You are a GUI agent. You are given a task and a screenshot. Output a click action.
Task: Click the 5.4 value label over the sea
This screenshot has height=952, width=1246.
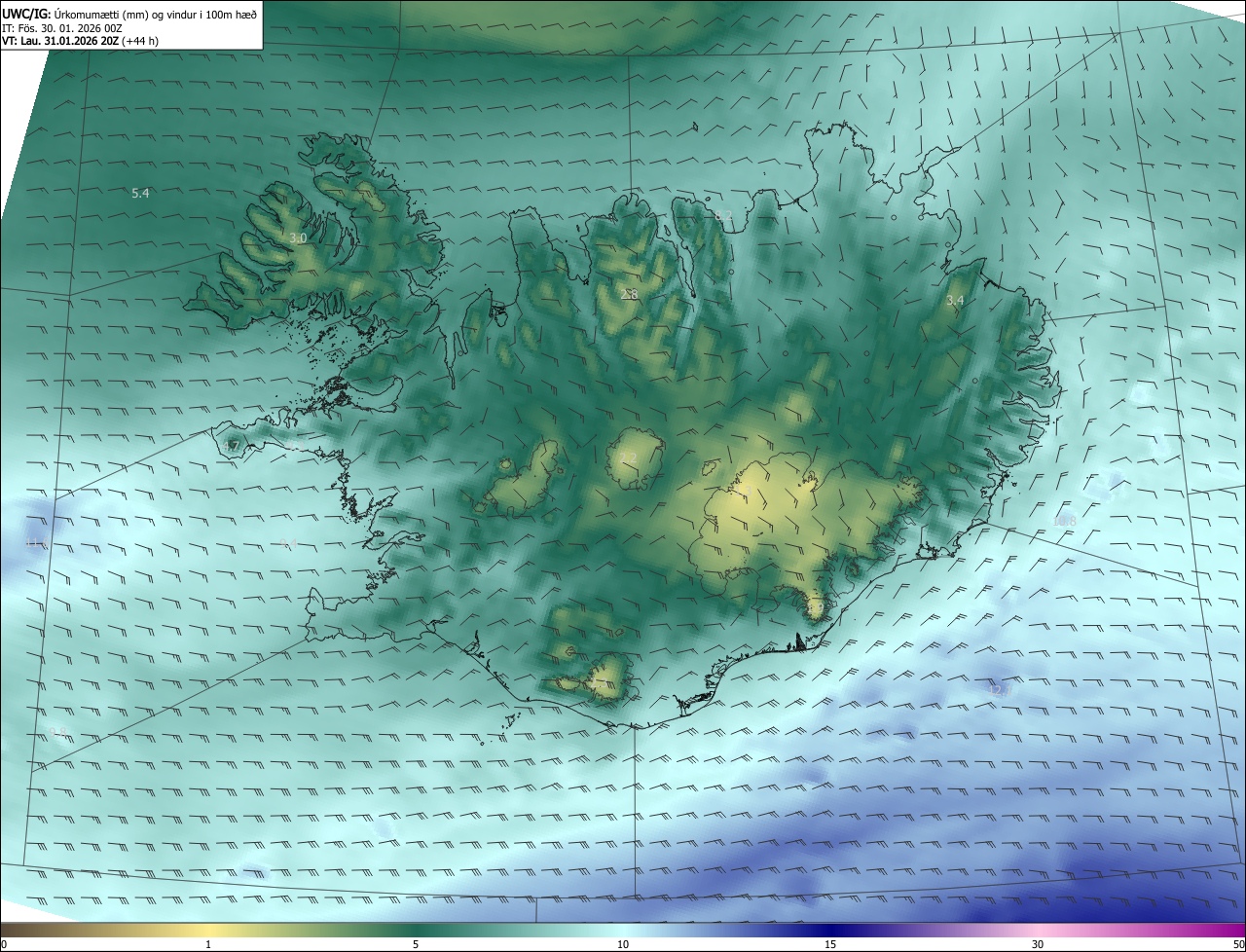tap(140, 193)
